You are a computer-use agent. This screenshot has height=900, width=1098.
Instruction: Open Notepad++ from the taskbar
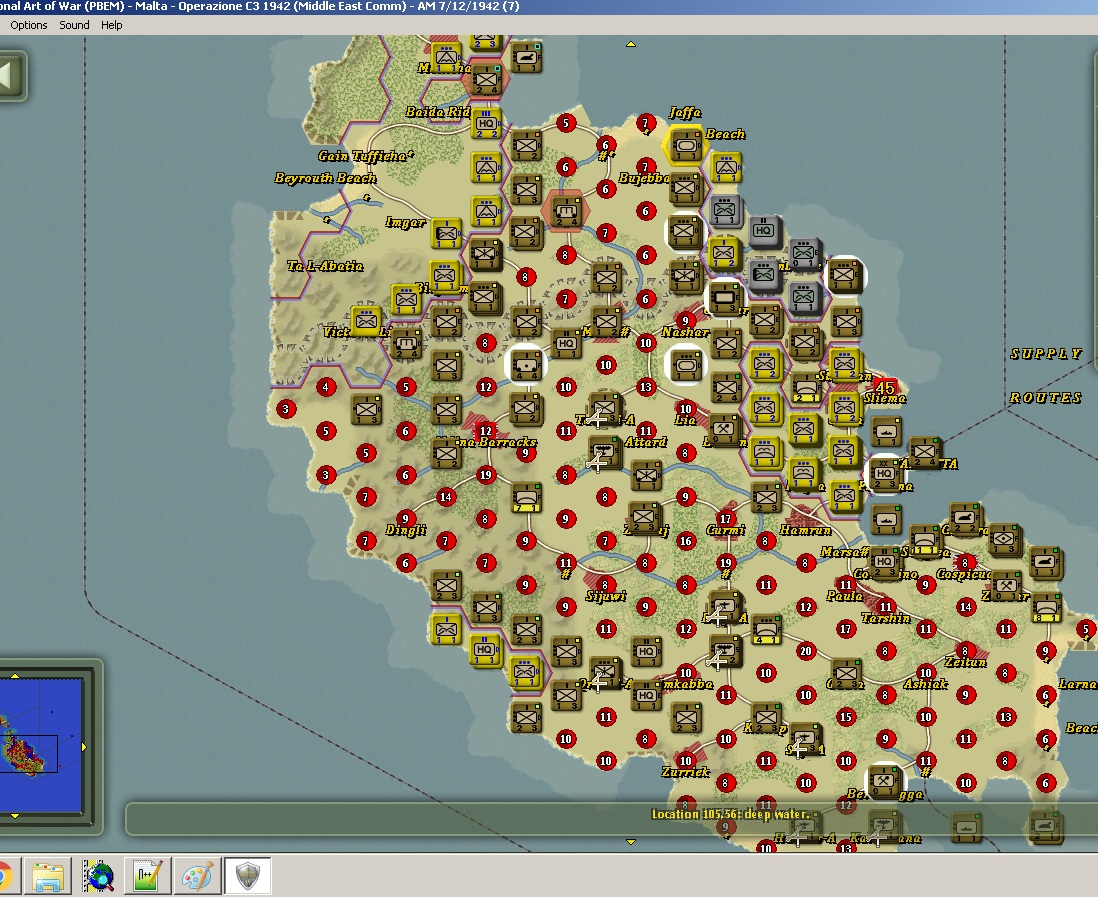[148, 876]
